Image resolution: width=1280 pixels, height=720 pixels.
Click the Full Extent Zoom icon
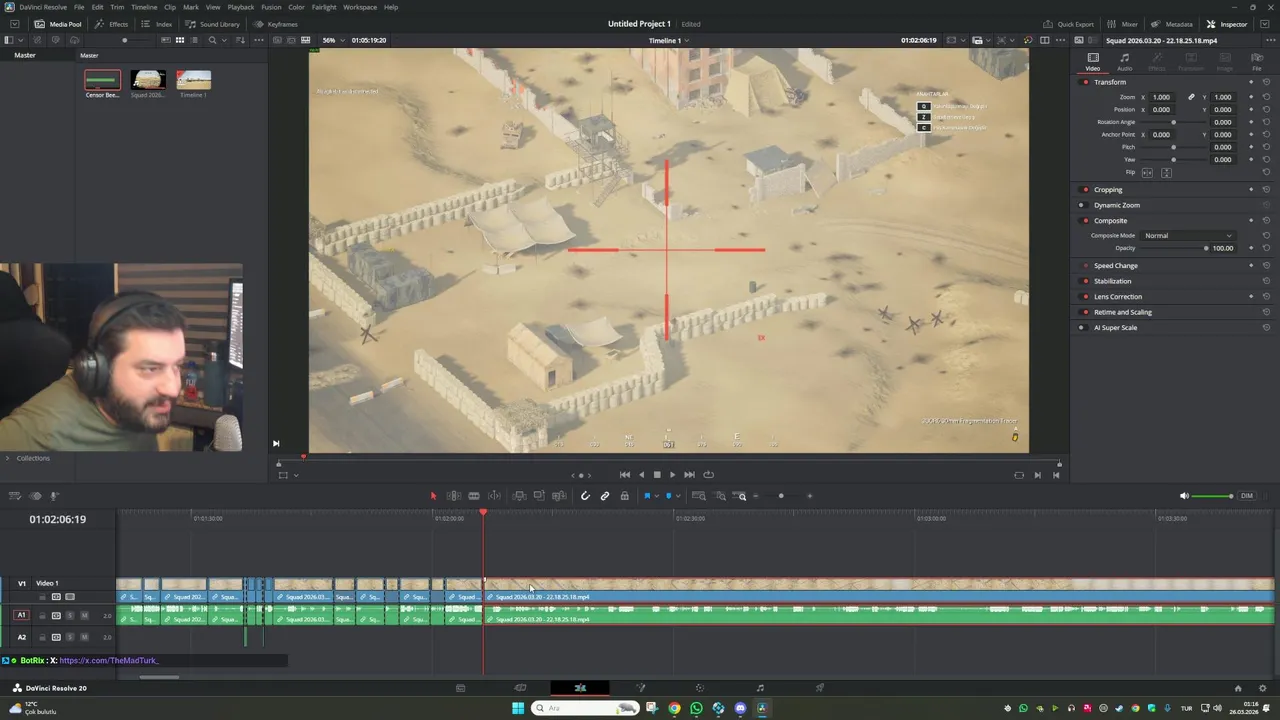tap(699, 496)
